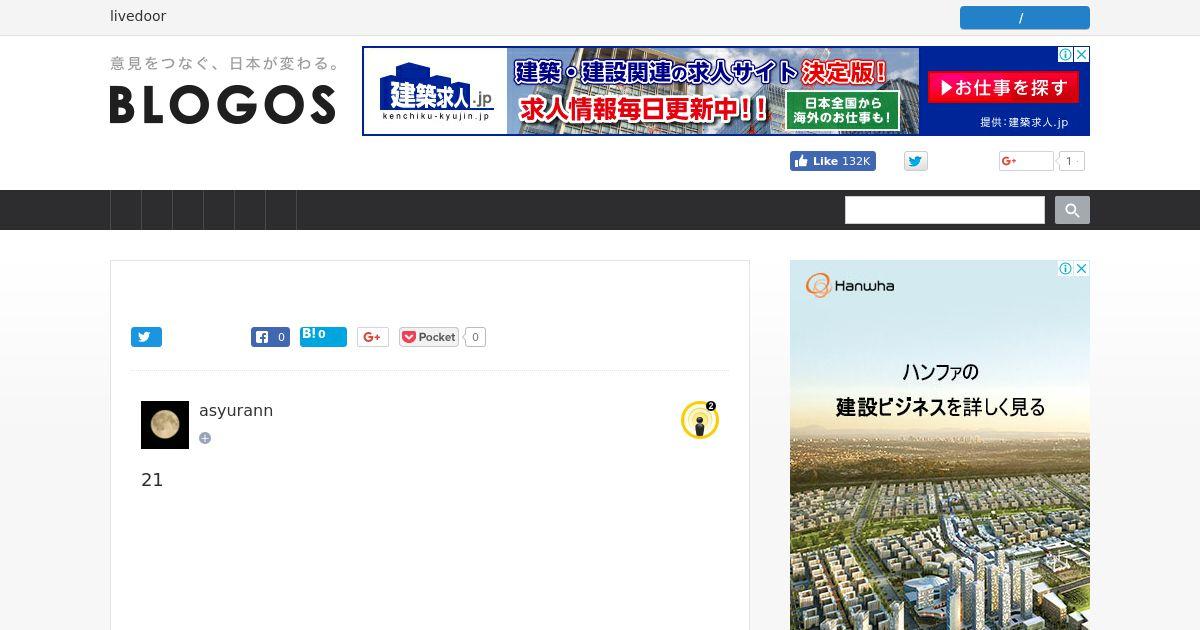Close the Hanwha sidebar ad
The width and height of the screenshot is (1200, 630).
click(1082, 268)
